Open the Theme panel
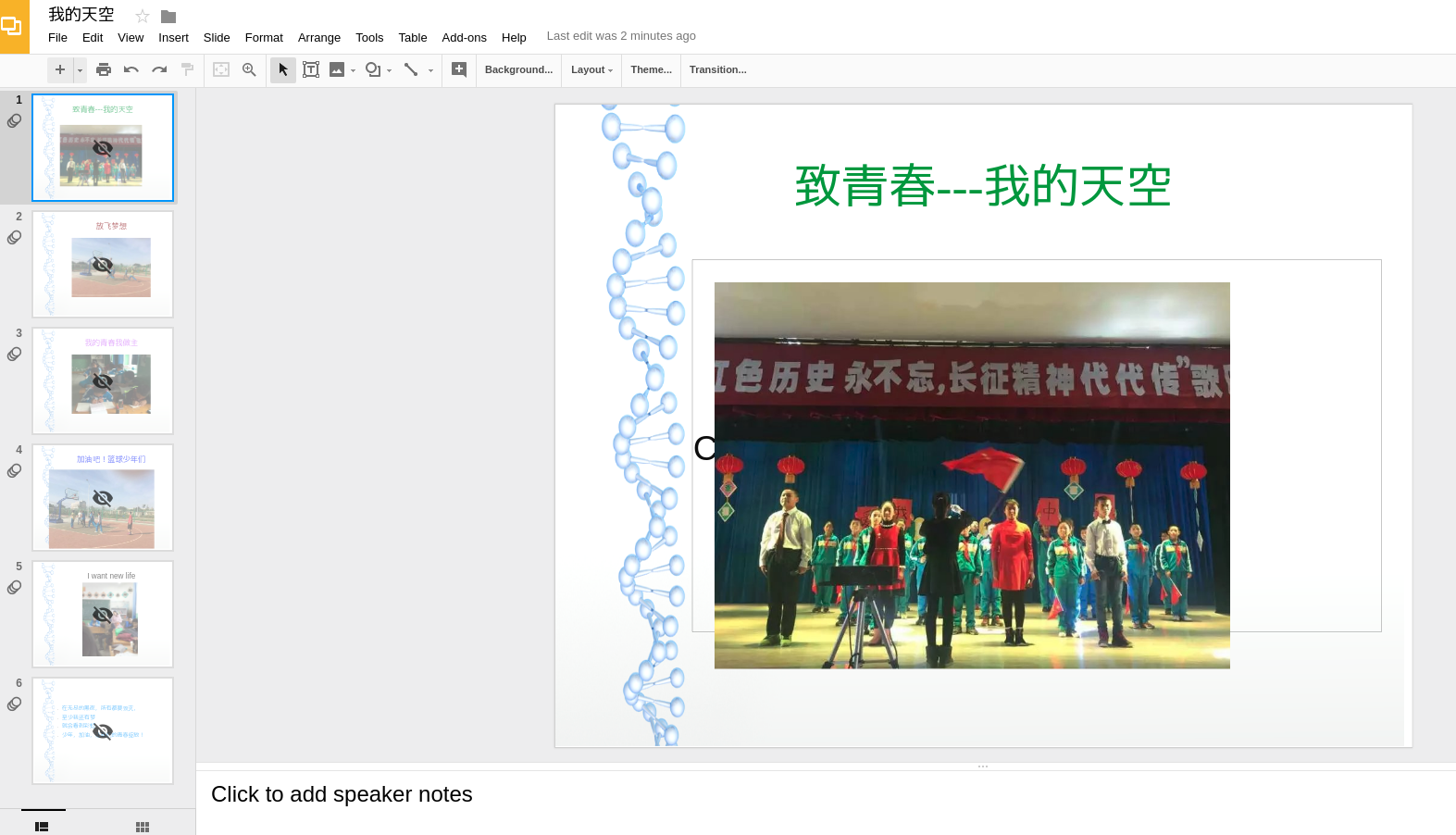Screen dimensions: 1456x835 coord(651,69)
